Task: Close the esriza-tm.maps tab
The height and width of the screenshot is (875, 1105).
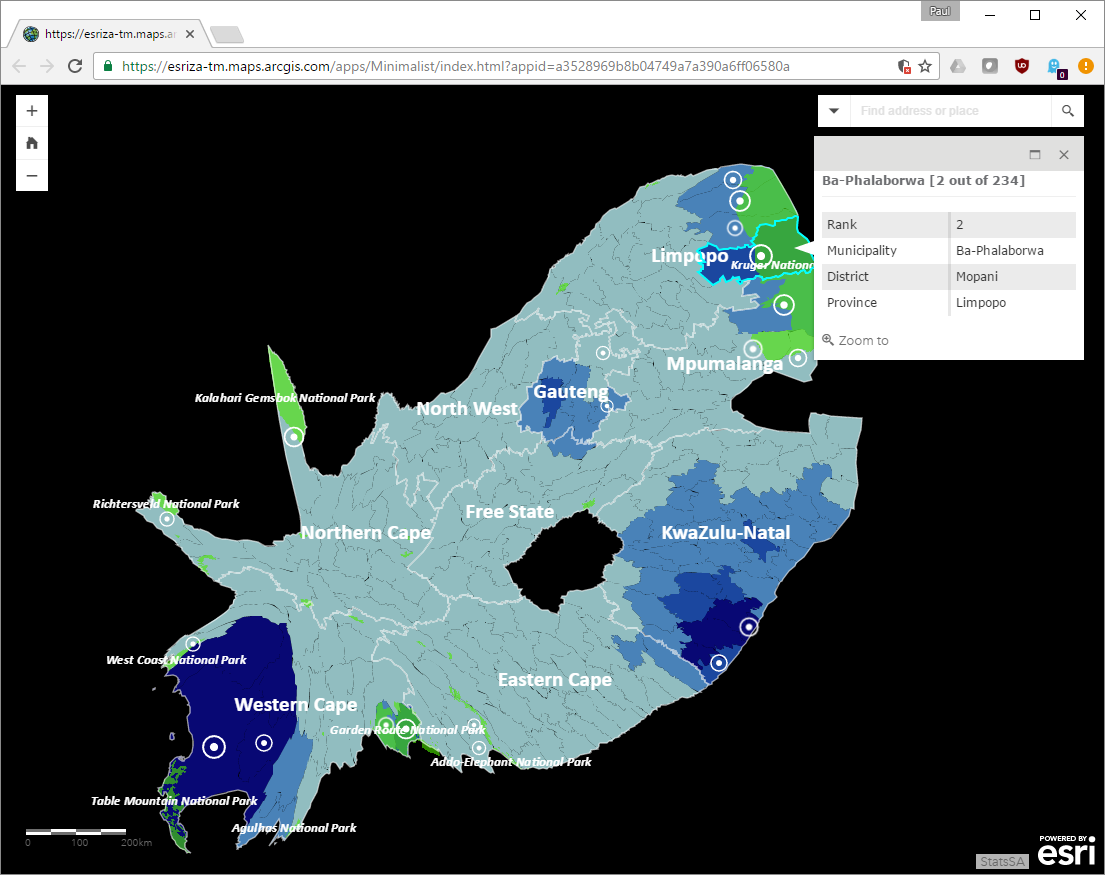Action: (x=190, y=34)
